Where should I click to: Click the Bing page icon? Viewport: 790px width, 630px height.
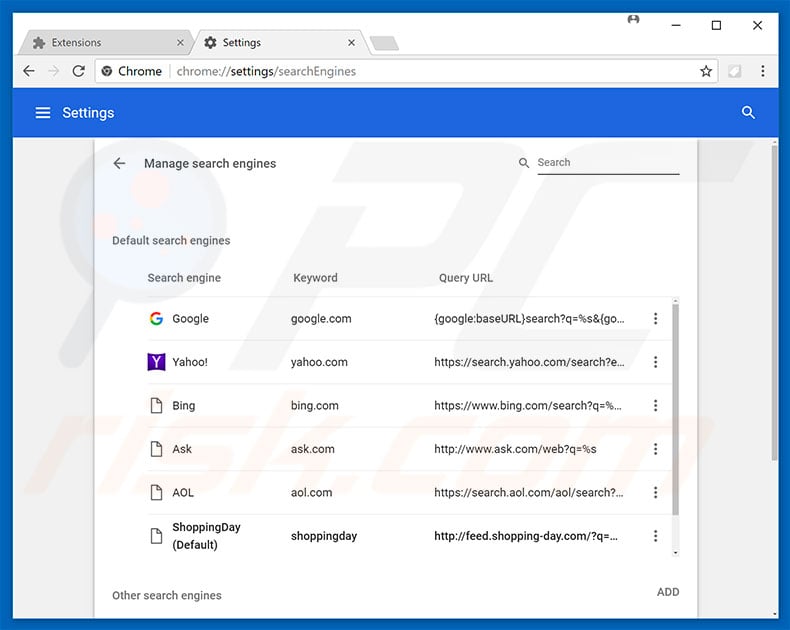coord(156,405)
